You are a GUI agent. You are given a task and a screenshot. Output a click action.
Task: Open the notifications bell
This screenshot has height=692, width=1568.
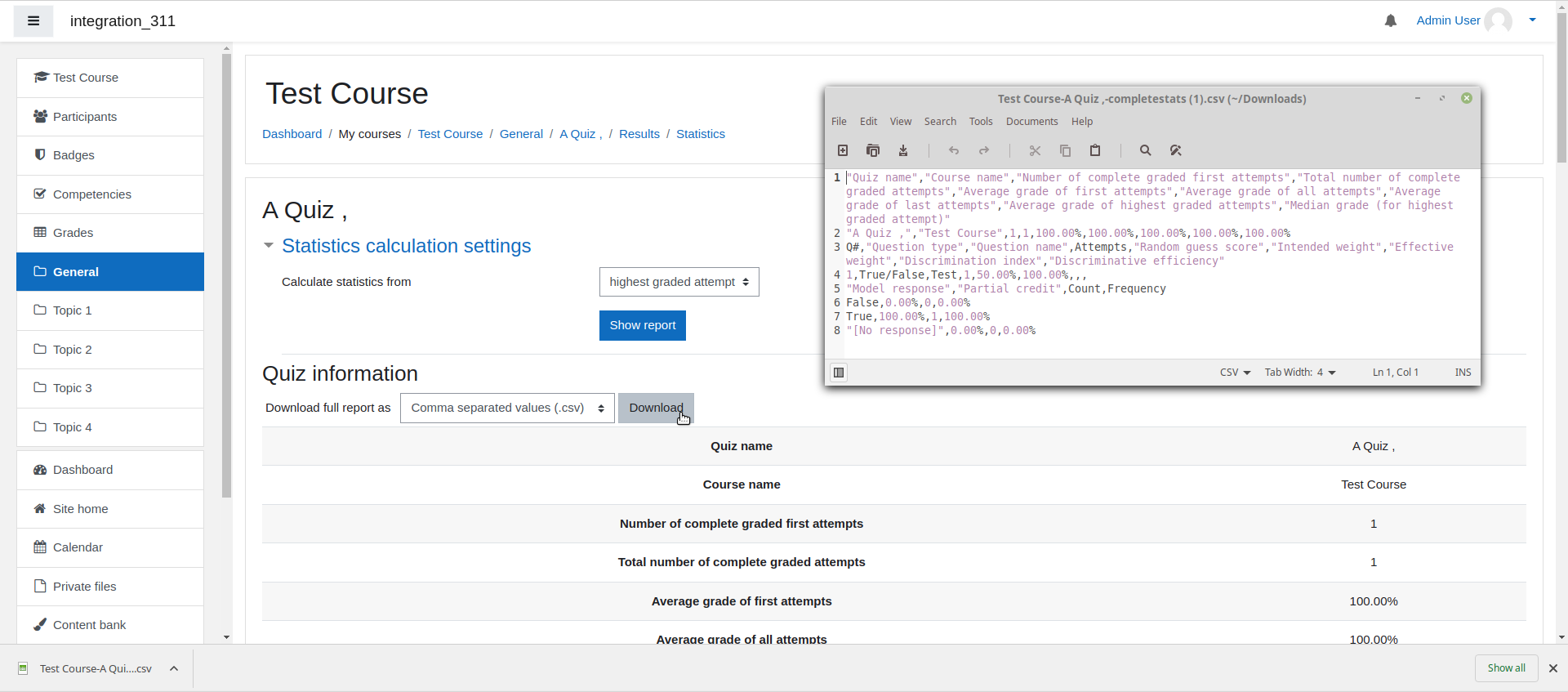click(1391, 21)
